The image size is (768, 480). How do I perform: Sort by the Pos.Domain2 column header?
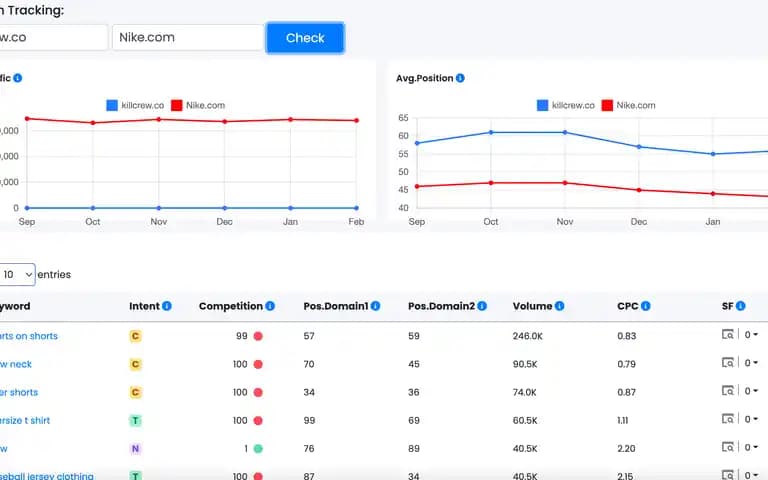(441, 306)
